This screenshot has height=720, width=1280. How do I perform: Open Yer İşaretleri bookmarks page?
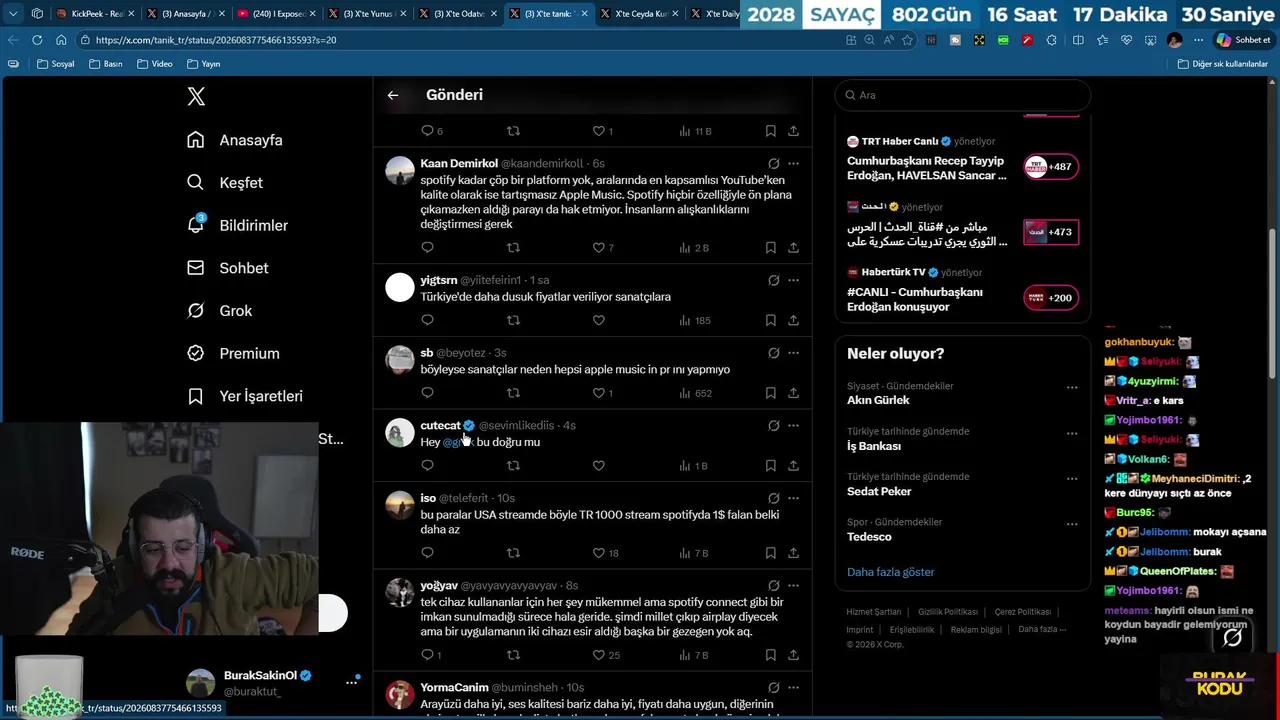245,396
